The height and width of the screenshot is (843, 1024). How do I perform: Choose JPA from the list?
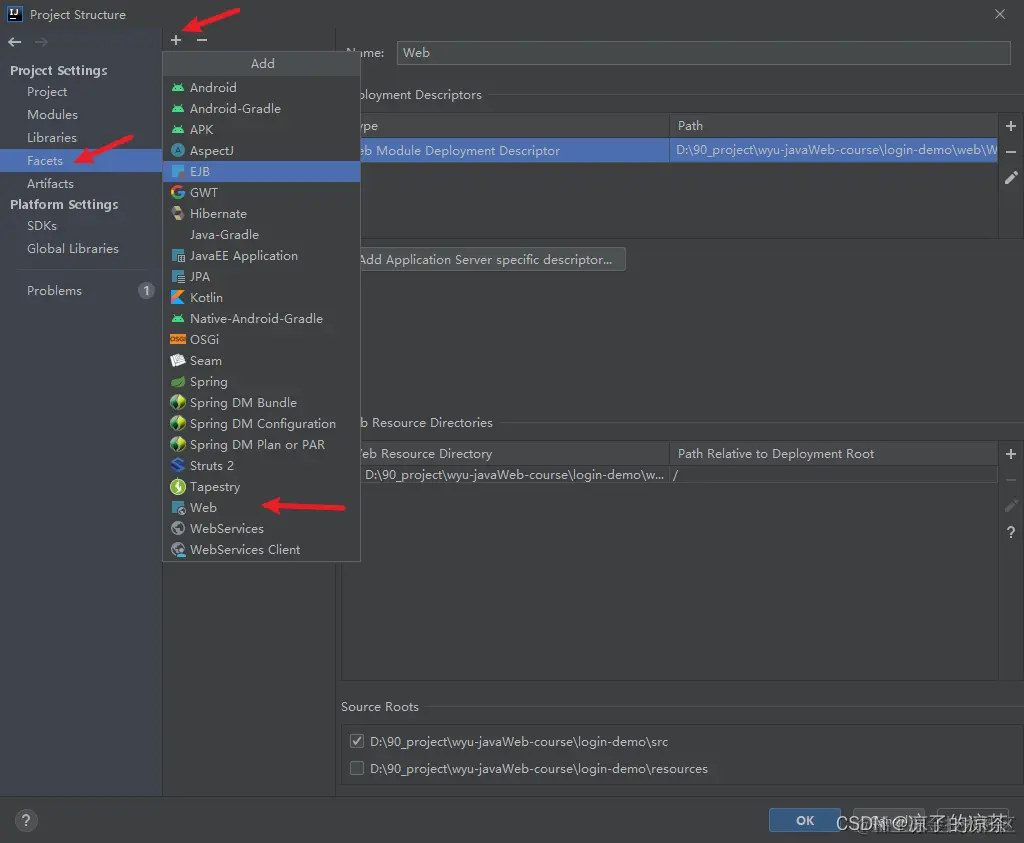pos(261,276)
